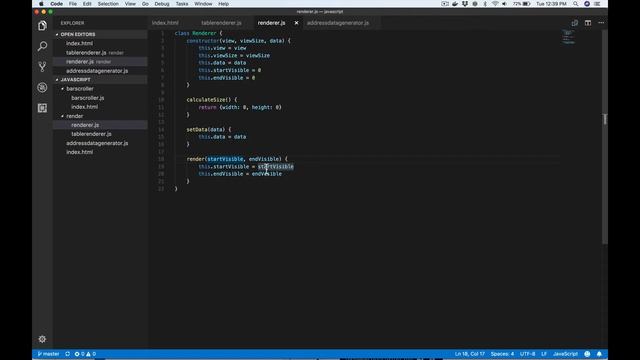This screenshot has height=360, width=640.
Task: Click the synchronize changes icon in status bar
Action: [67, 354]
